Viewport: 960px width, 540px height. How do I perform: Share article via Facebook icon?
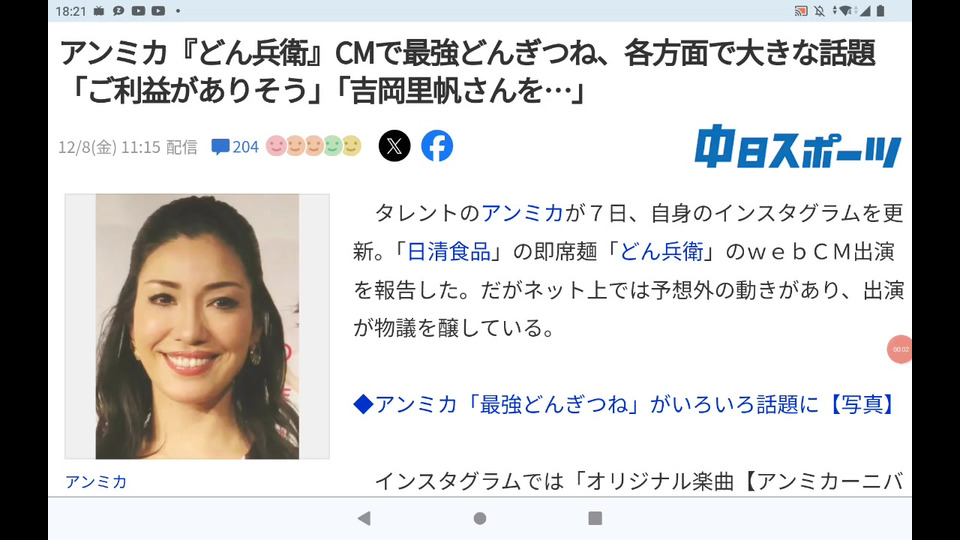pos(437,146)
